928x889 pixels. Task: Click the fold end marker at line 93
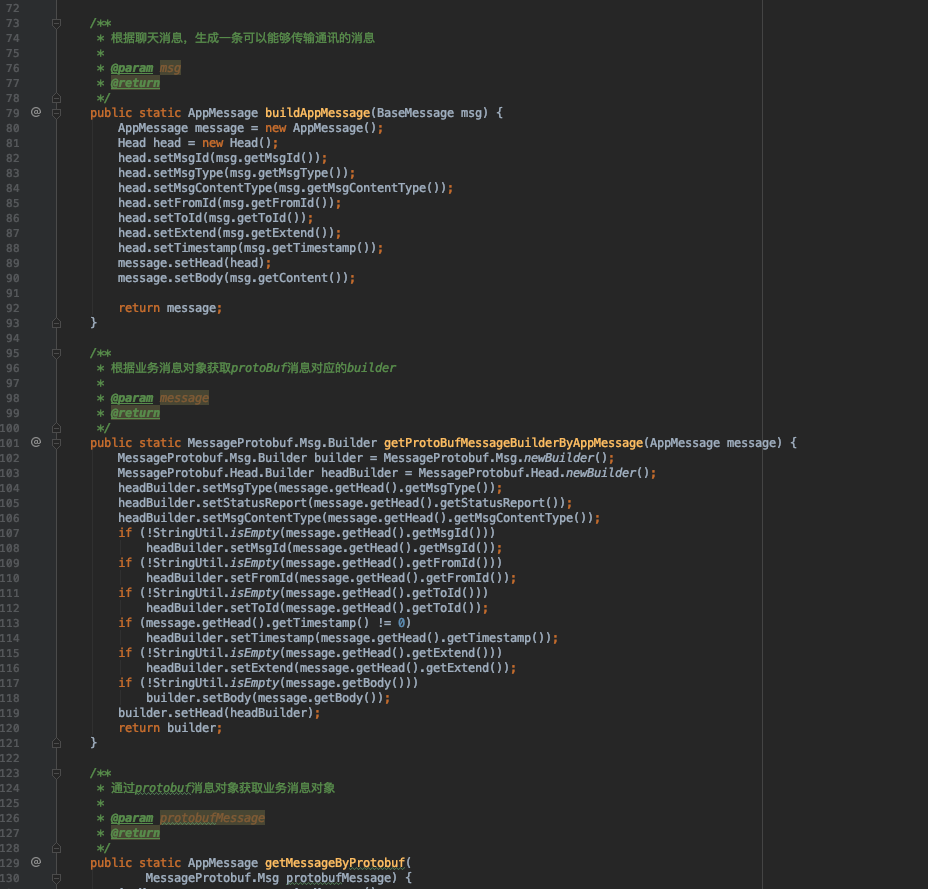pyautogui.click(x=57, y=322)
